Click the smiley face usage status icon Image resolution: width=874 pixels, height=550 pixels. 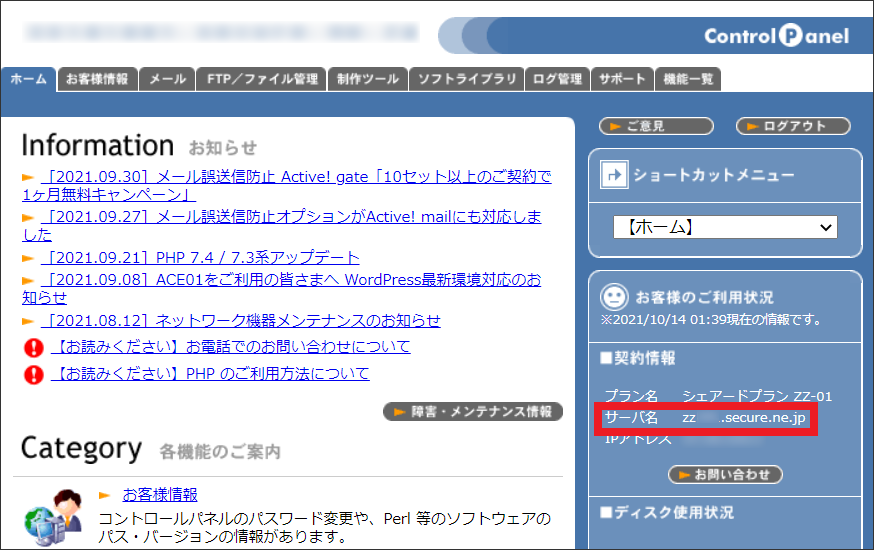click(613, 297)
